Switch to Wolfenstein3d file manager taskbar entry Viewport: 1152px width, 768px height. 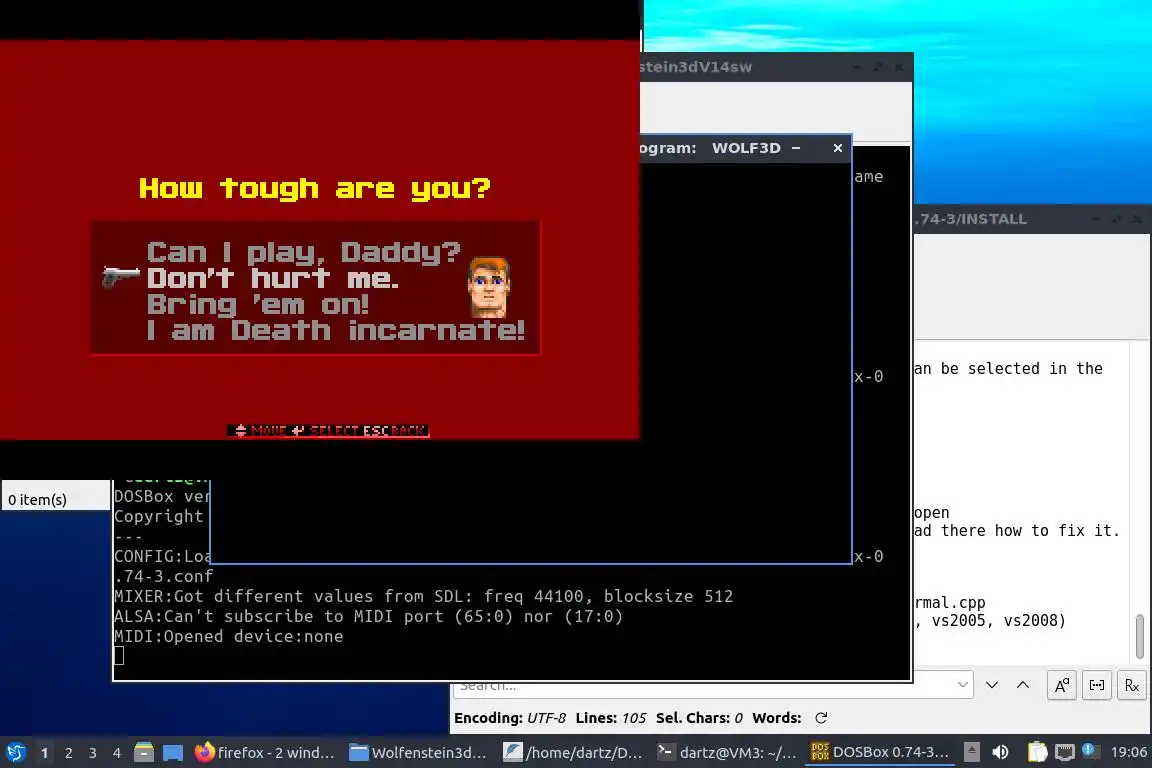click(x=417, y=752)
